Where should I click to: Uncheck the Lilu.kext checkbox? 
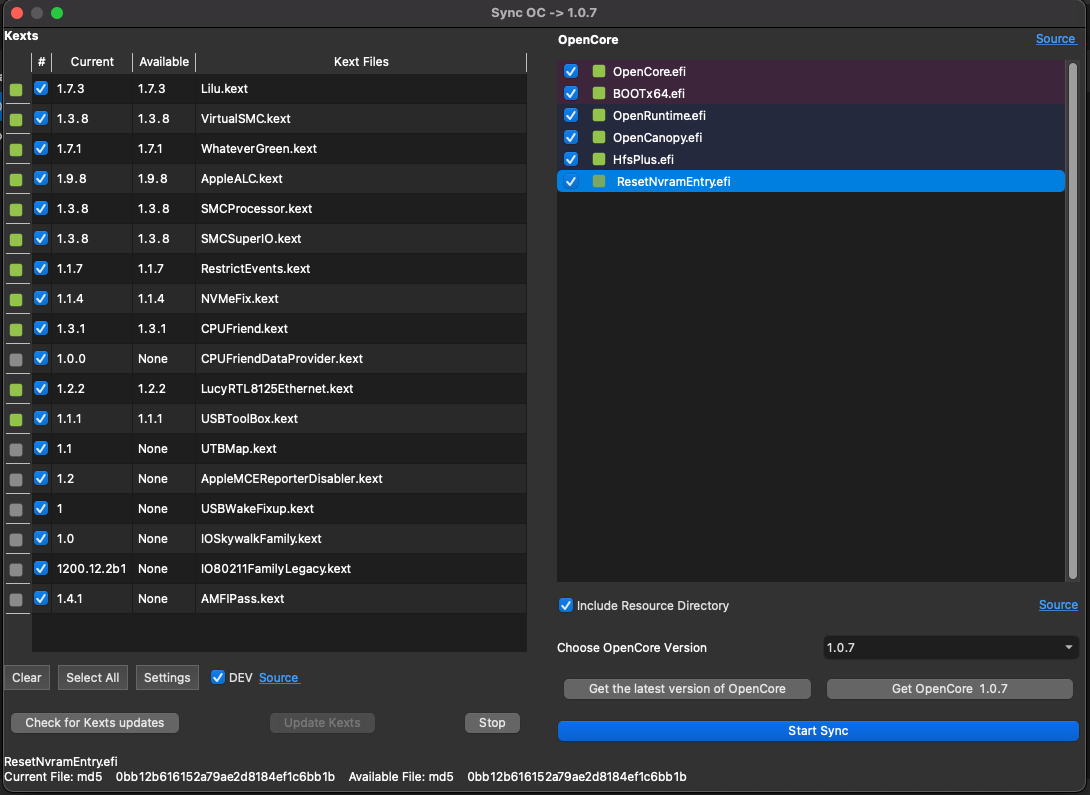pos(41,88)
